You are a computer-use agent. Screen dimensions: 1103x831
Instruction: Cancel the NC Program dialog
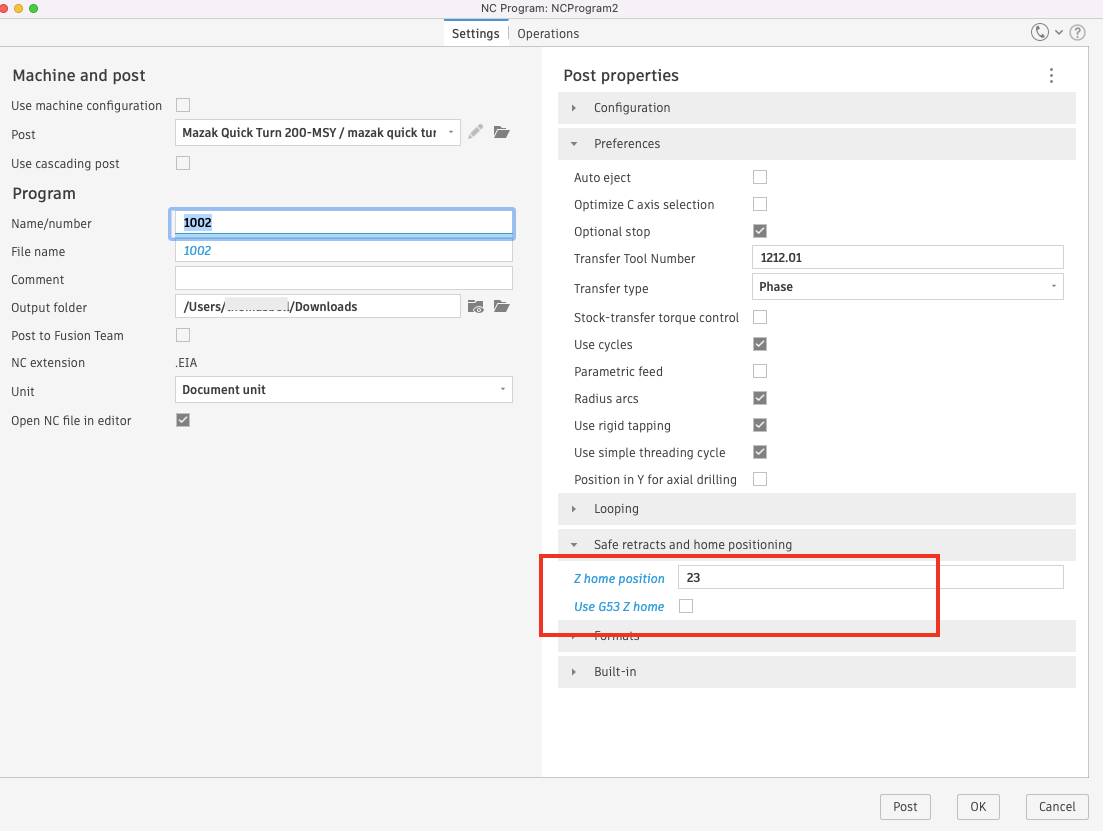pyautogui.click(x=1056, y=806)
